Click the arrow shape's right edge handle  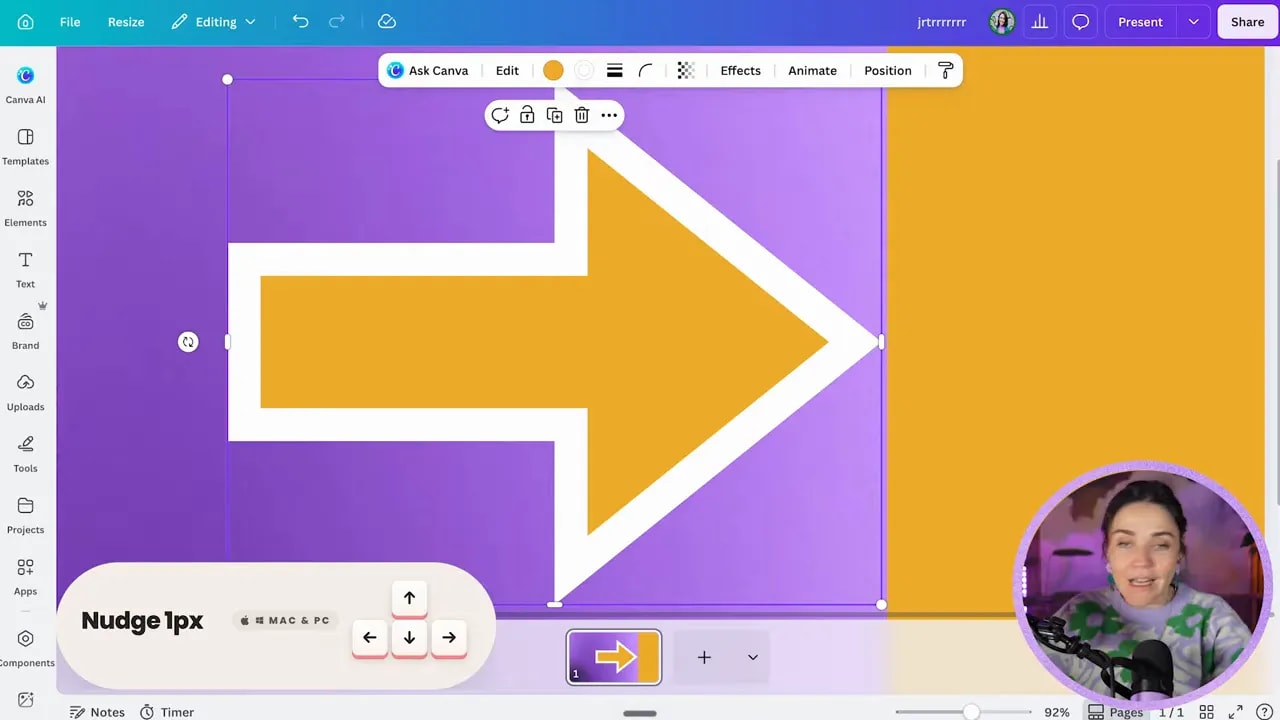[881, 342]
